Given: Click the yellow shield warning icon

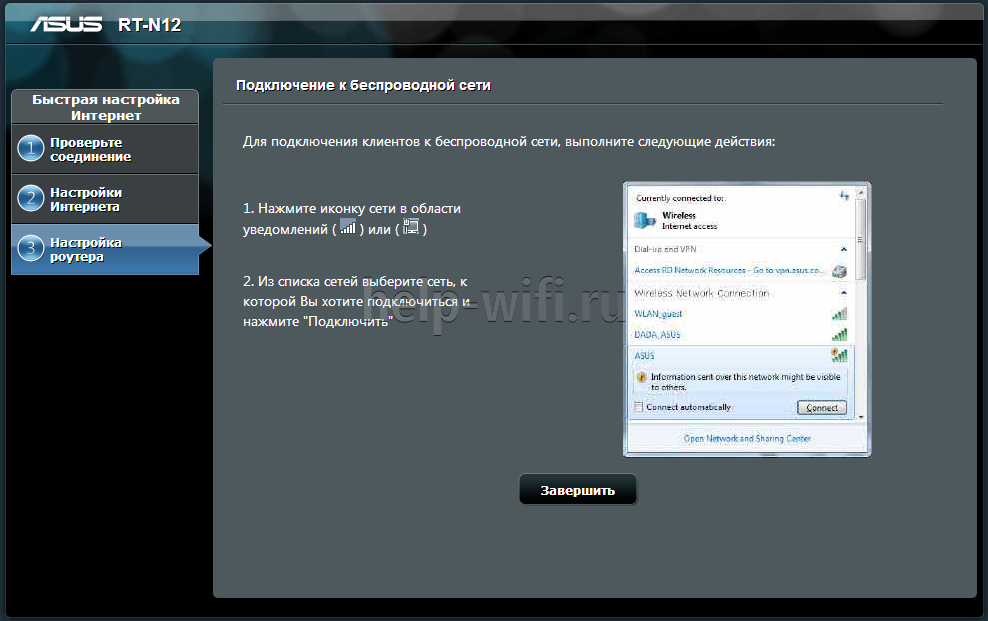Looking at the screenshot, I should pos(642,378).
